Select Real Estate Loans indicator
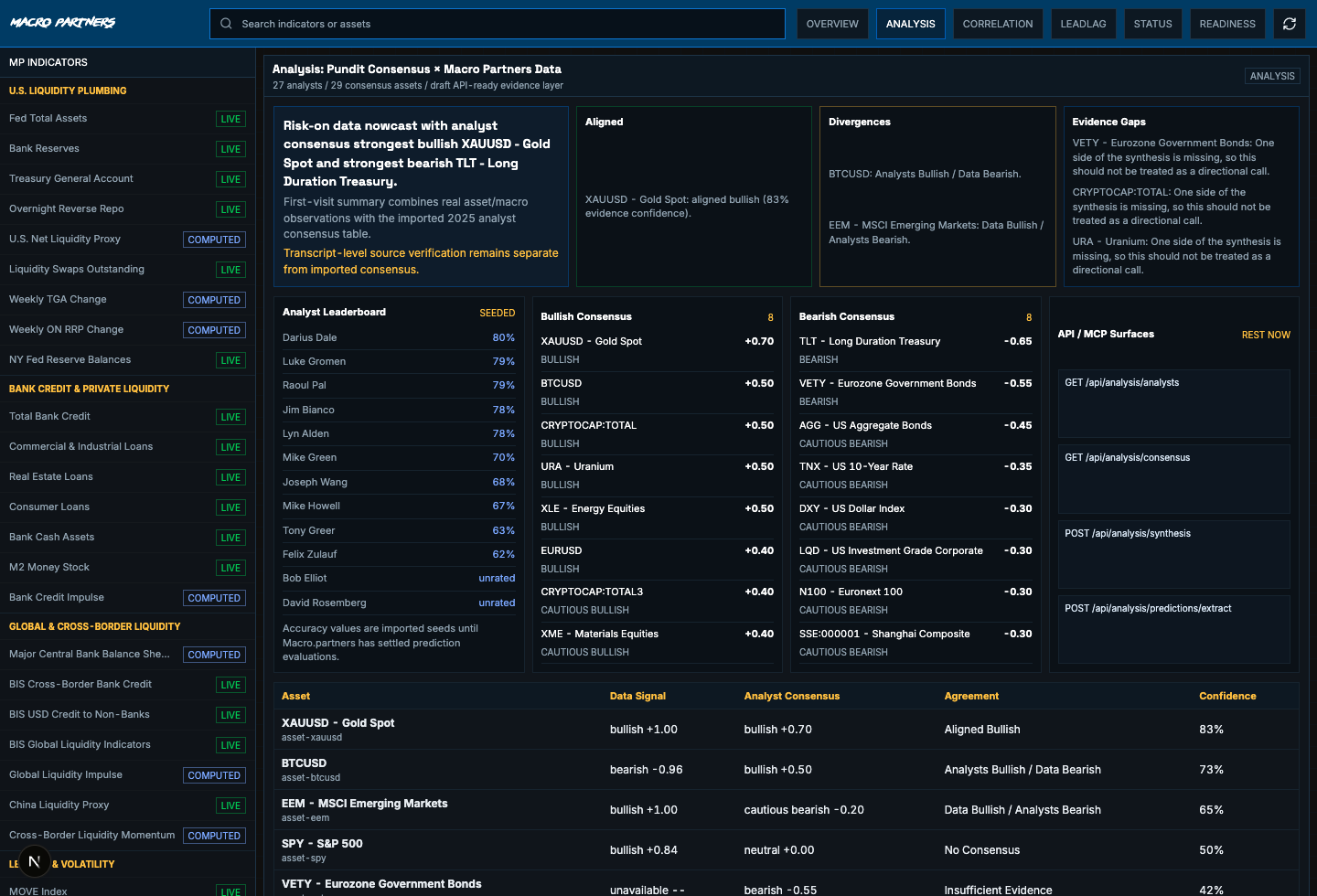 (x=127, y=477)
